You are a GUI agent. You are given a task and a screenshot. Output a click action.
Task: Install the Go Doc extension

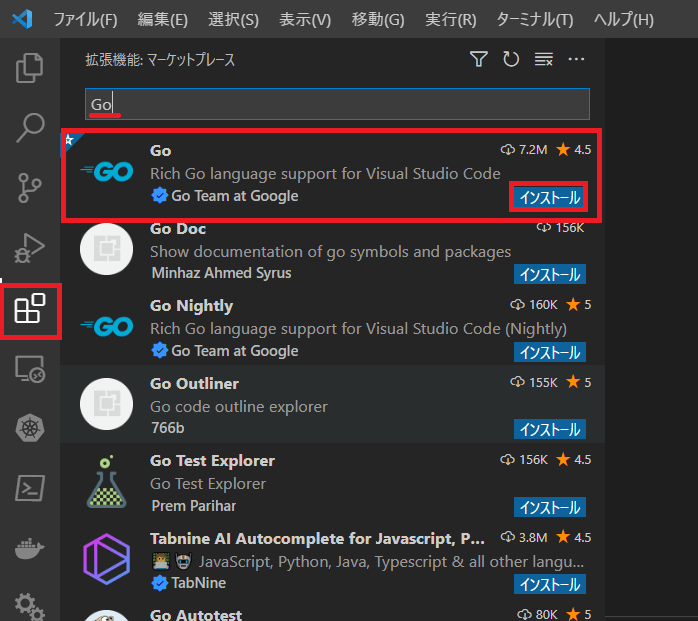click(549, 274)
